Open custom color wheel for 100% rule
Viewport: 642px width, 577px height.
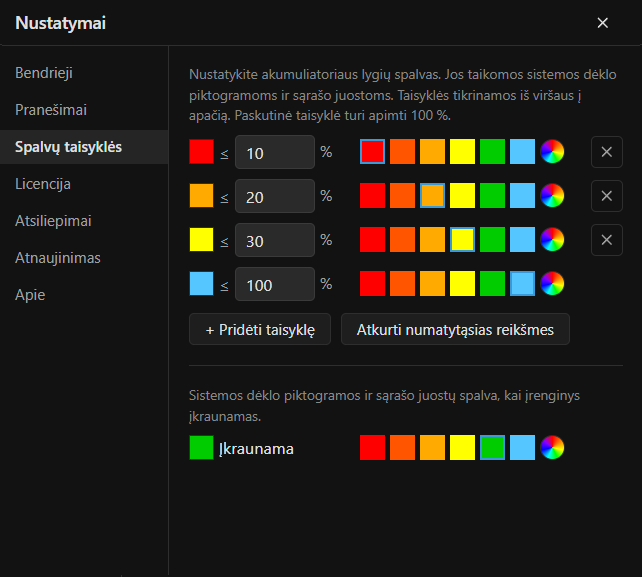pyautogui.click(x=552, y=283)
